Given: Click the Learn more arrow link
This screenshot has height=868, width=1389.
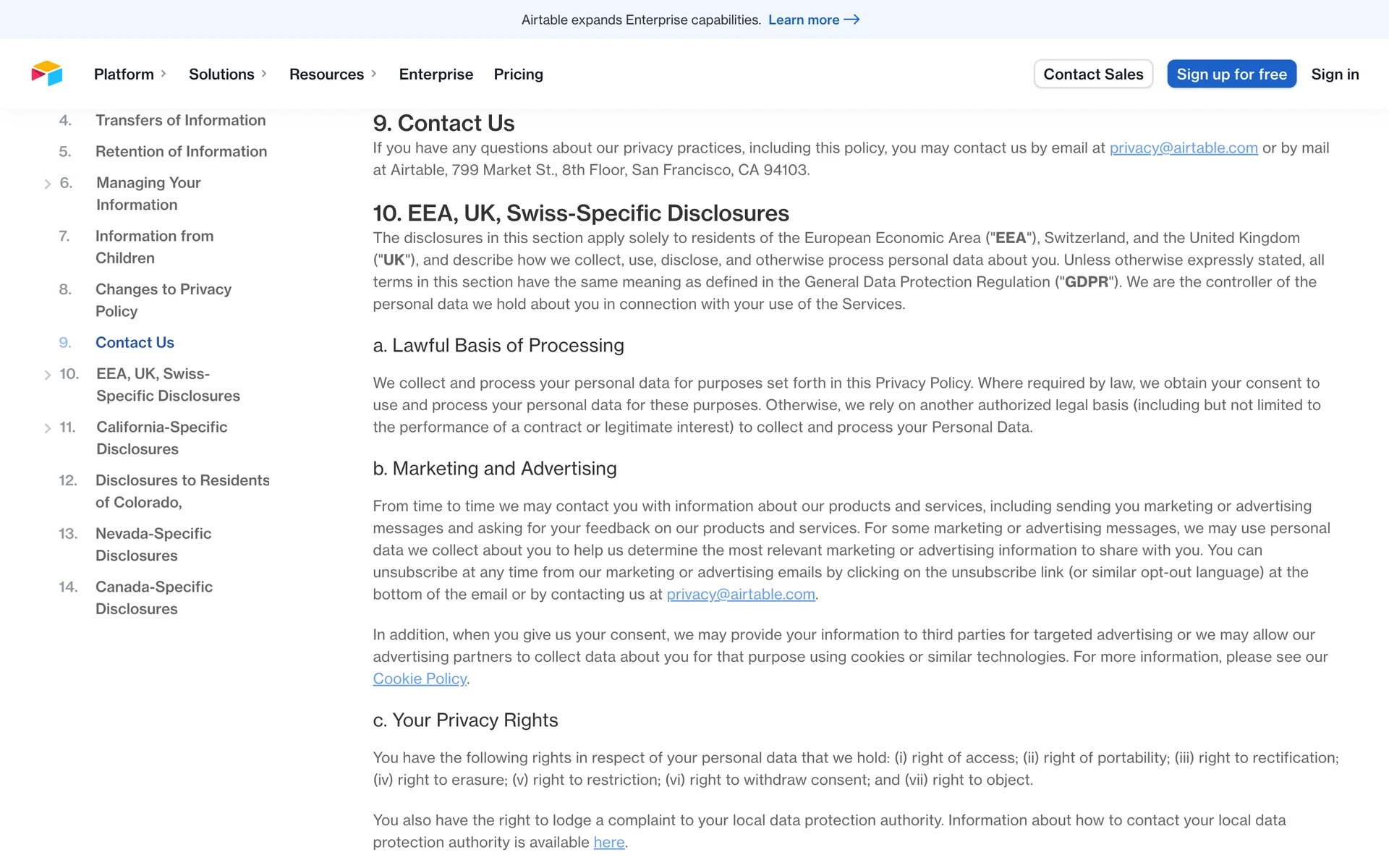Looking at the screenshot, I should [x=813, y=20].
